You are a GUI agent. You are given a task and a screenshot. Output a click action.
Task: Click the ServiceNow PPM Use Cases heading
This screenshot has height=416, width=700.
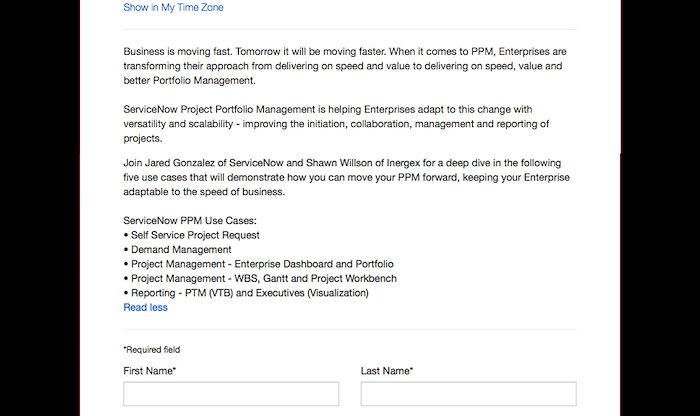click(x=190, y=220)
